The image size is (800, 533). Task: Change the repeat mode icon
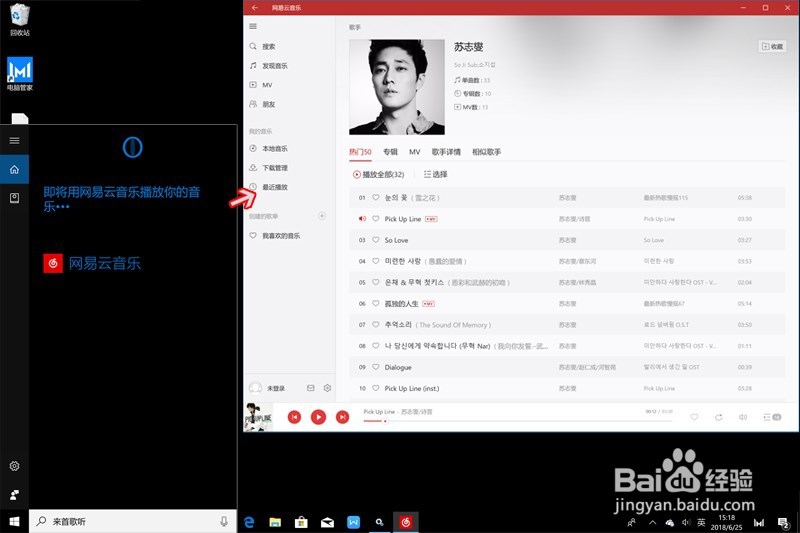click(x=718, y=417)
